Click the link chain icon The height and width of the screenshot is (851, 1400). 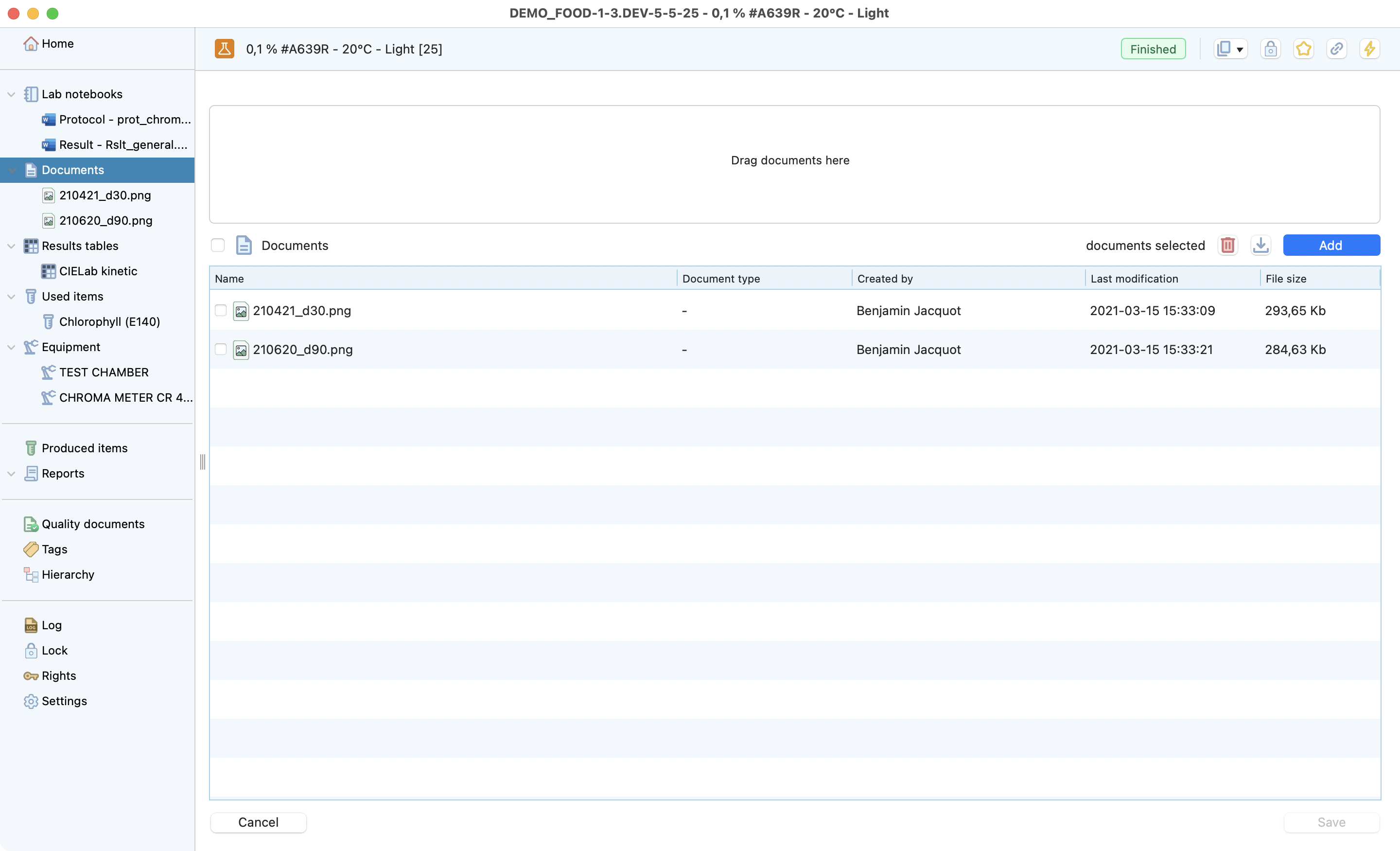(x=1336, y=49)
